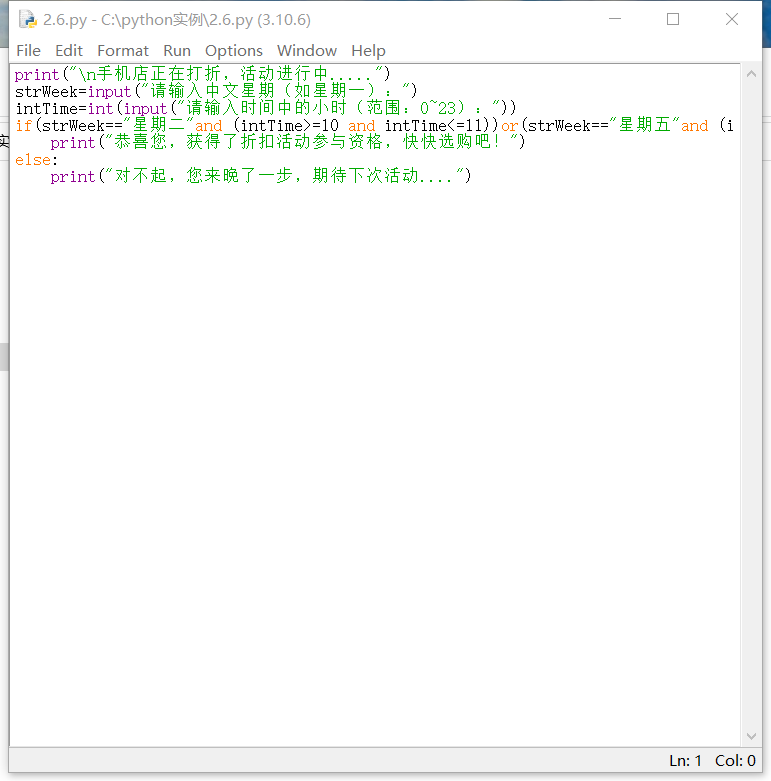The height and width of the screenshot is (781, 771).
Task: Place cursor on strWeek=input line
Action: point(216,91)
